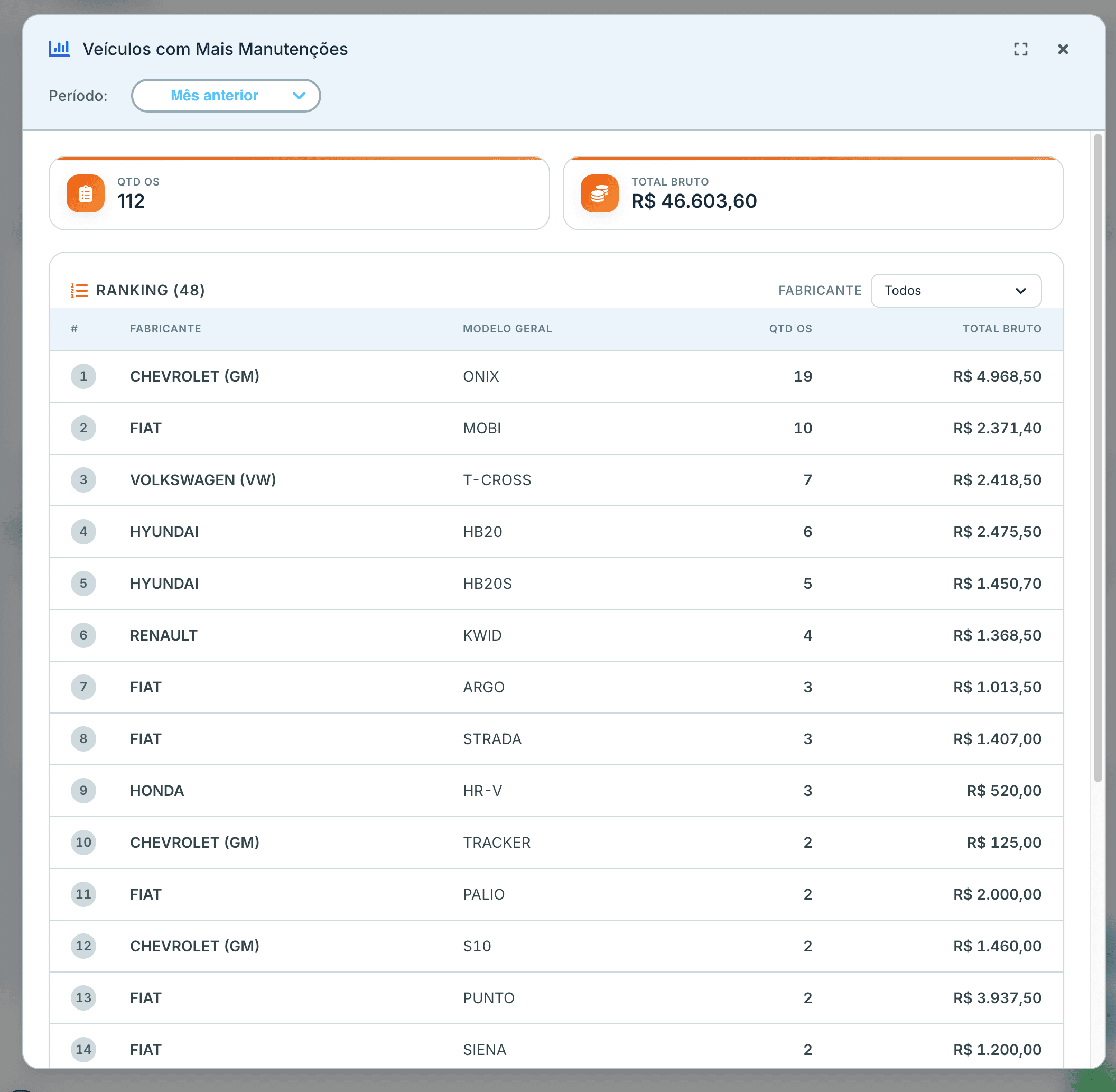Click the QTD OS clipboard icon
The width and height of the screenshot is (1116, 1092).
click(x=86, y=193)
